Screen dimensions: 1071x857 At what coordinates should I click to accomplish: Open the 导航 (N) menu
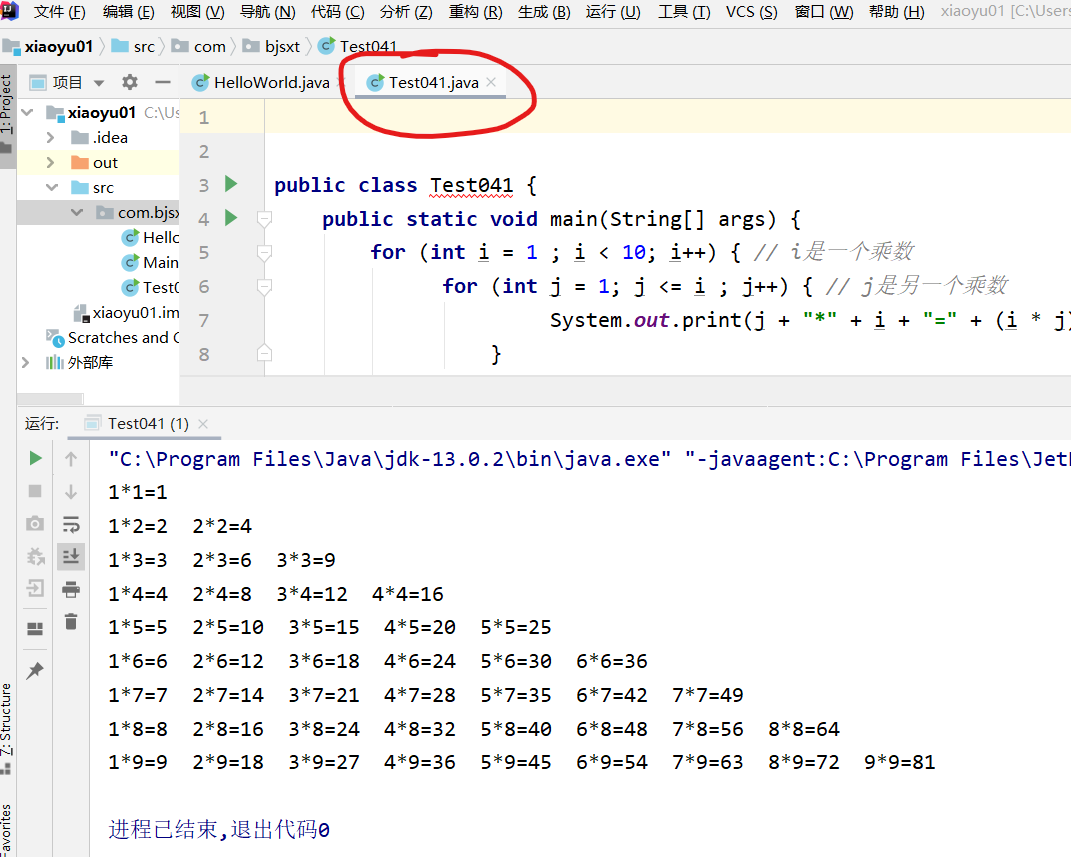click(x=268, y=12)
